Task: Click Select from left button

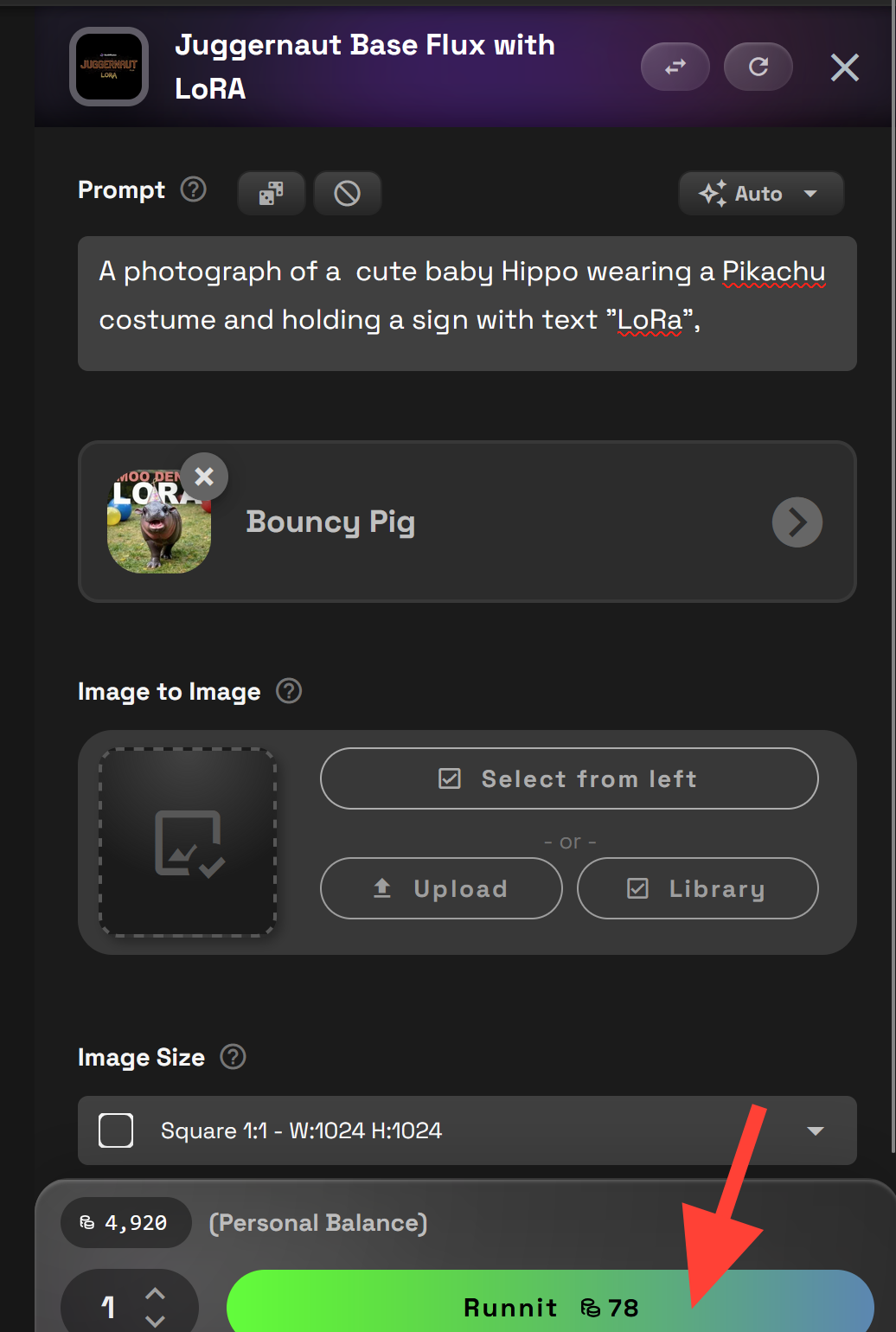Action: [x=569, y=778]
